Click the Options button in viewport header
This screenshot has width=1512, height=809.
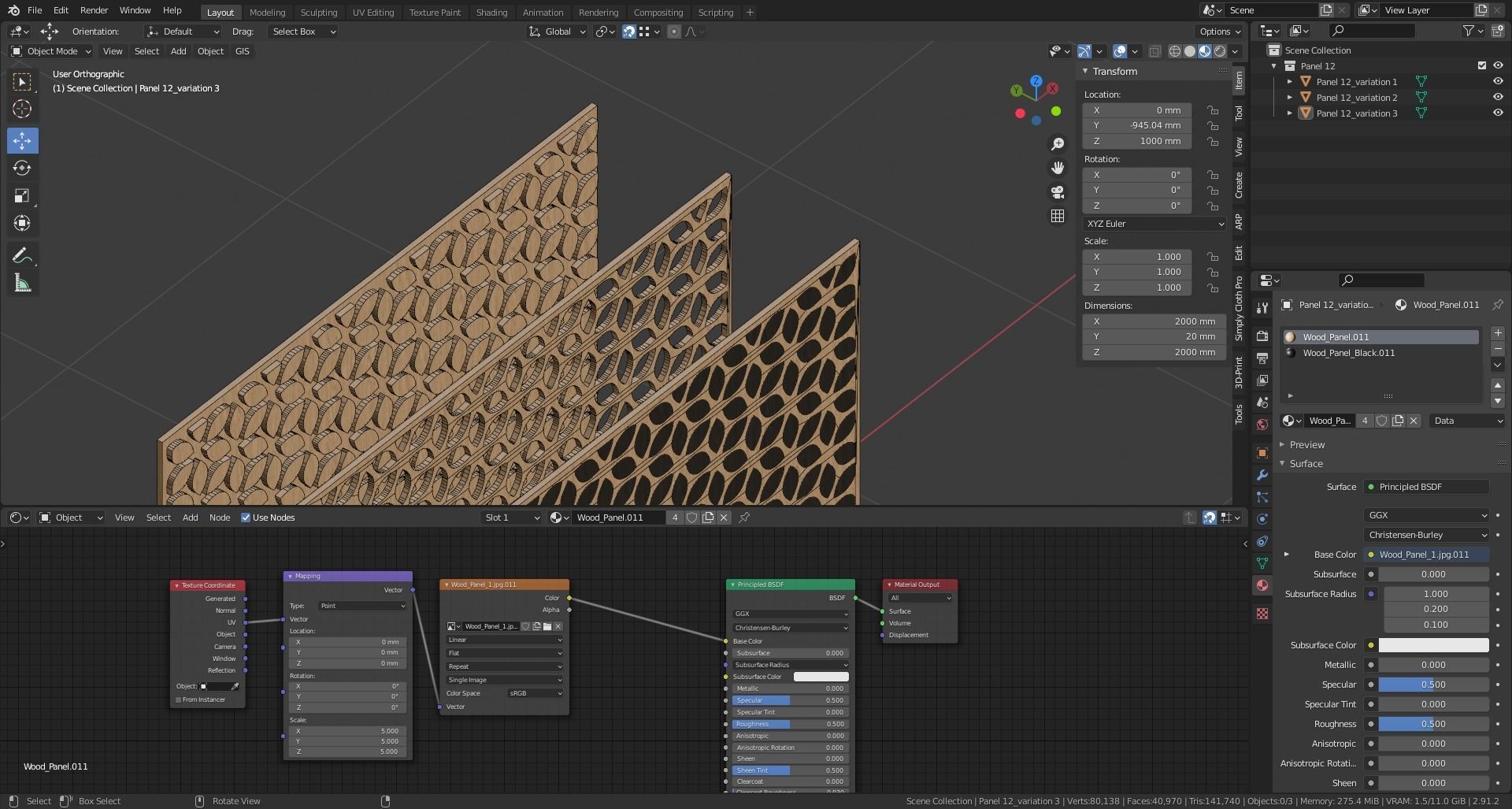tap(1220, 32)
